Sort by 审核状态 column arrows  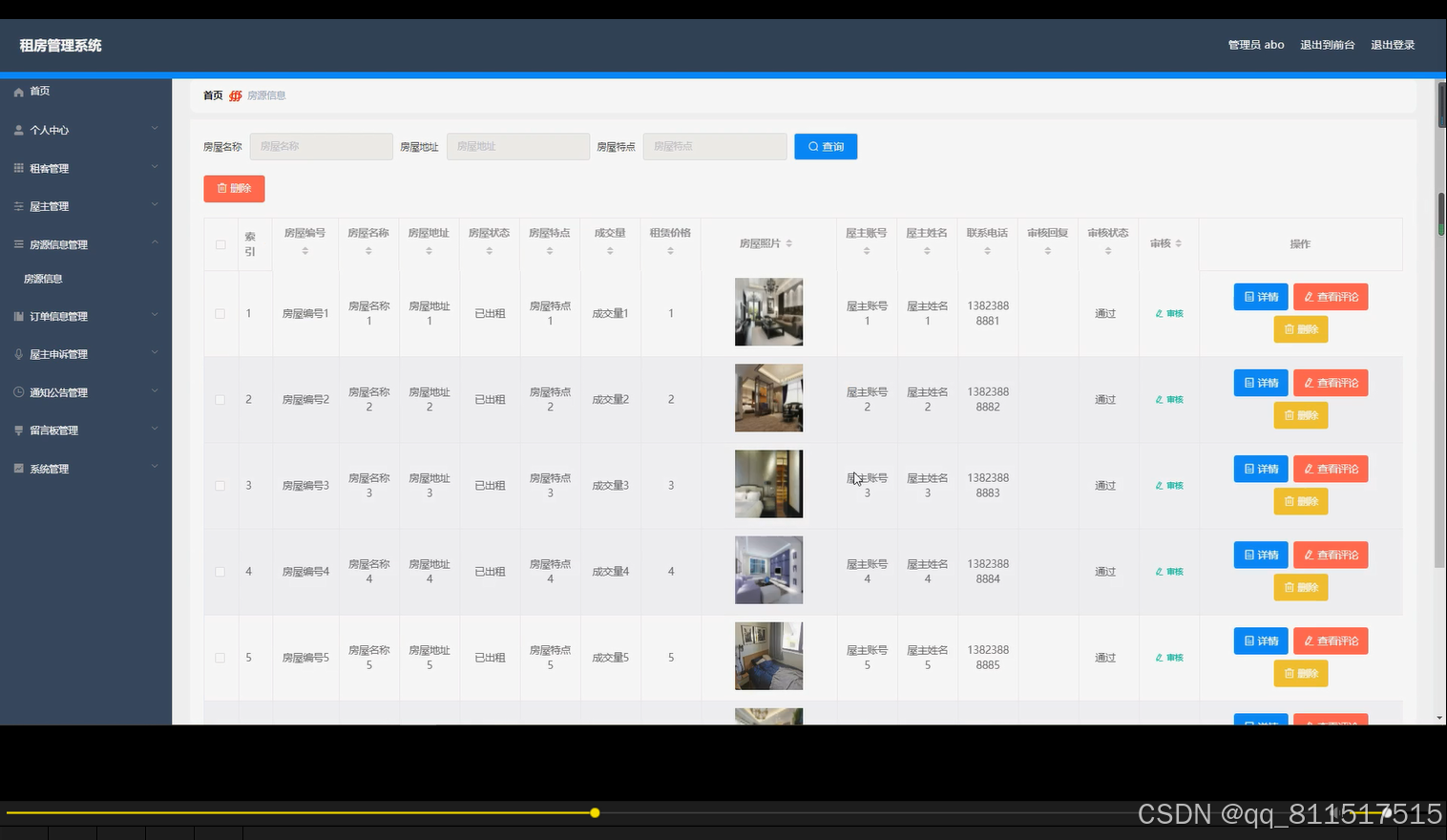click(x=1107, y=251)
